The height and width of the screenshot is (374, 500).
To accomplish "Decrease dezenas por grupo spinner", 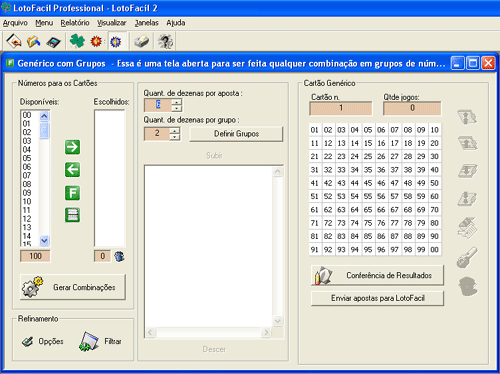I will (x=174, y=137).
